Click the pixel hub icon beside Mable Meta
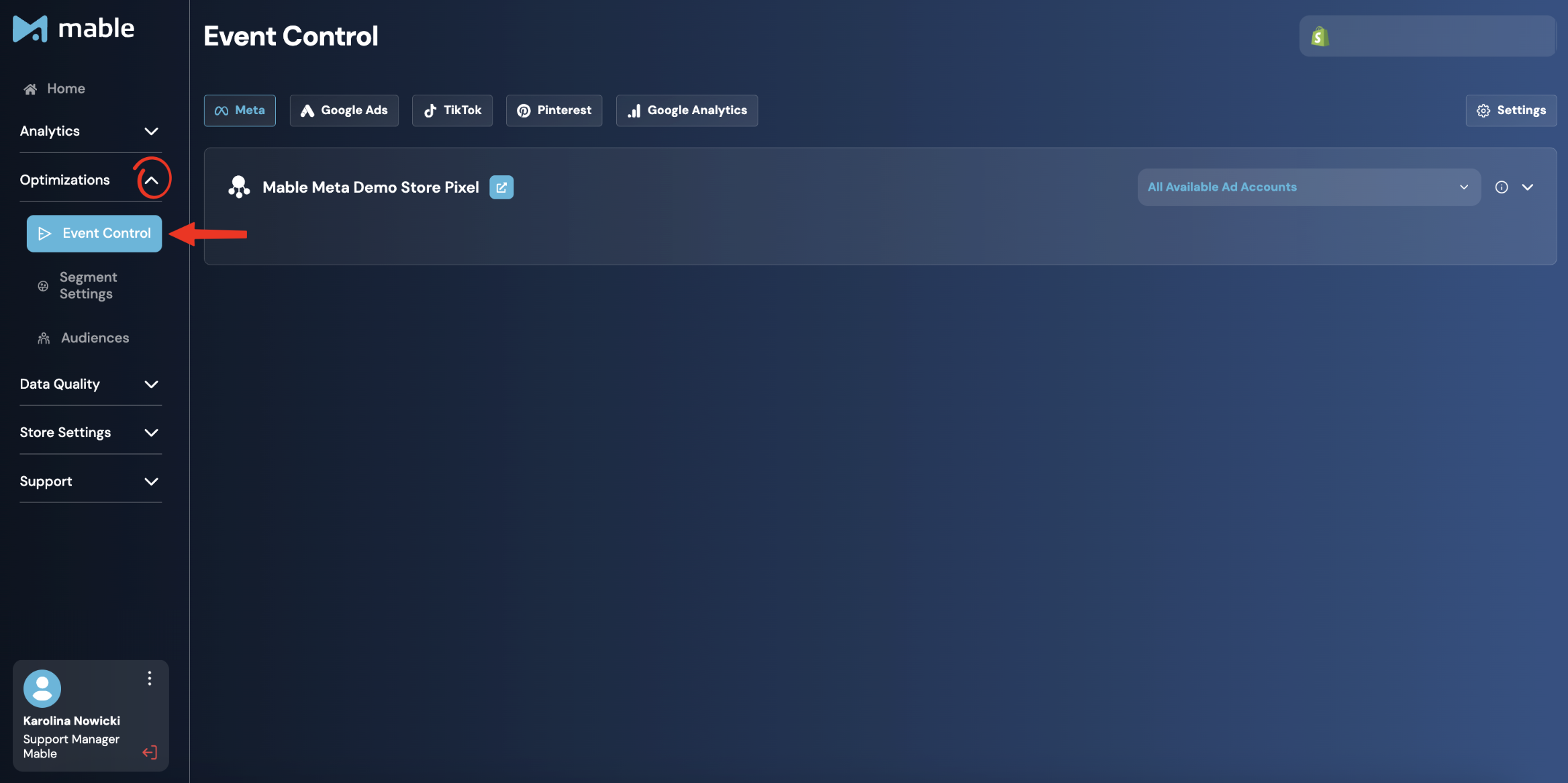Viewport: 1568px width, 783px height. 239,187
